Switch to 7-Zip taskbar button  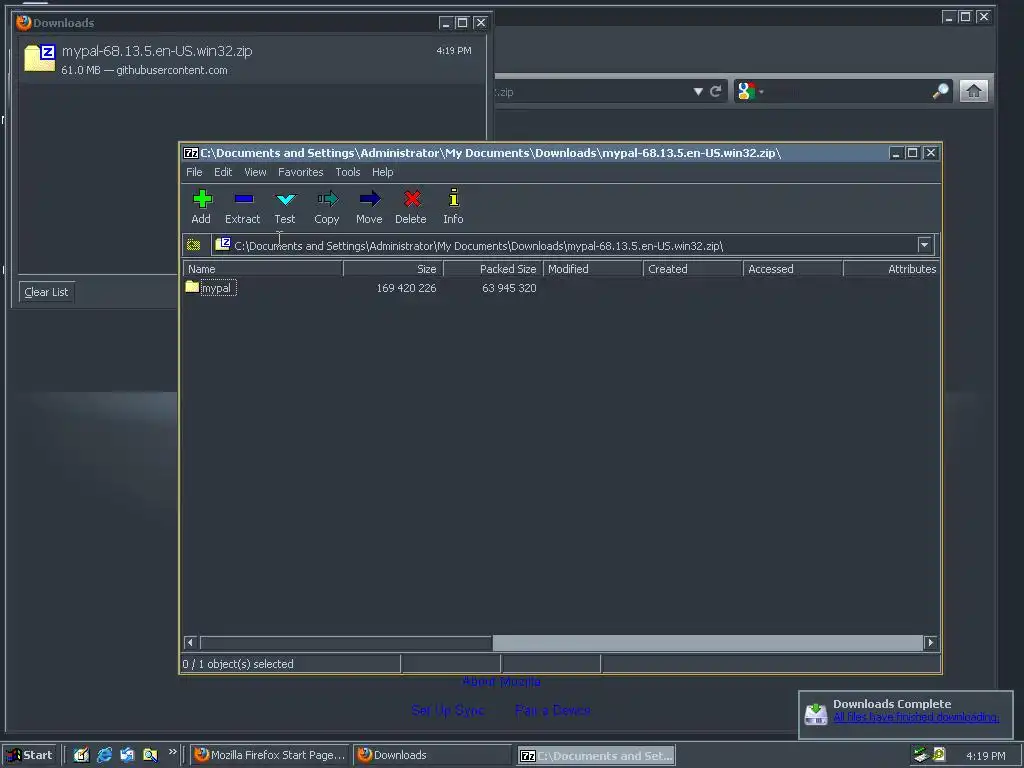coord(596,756)
